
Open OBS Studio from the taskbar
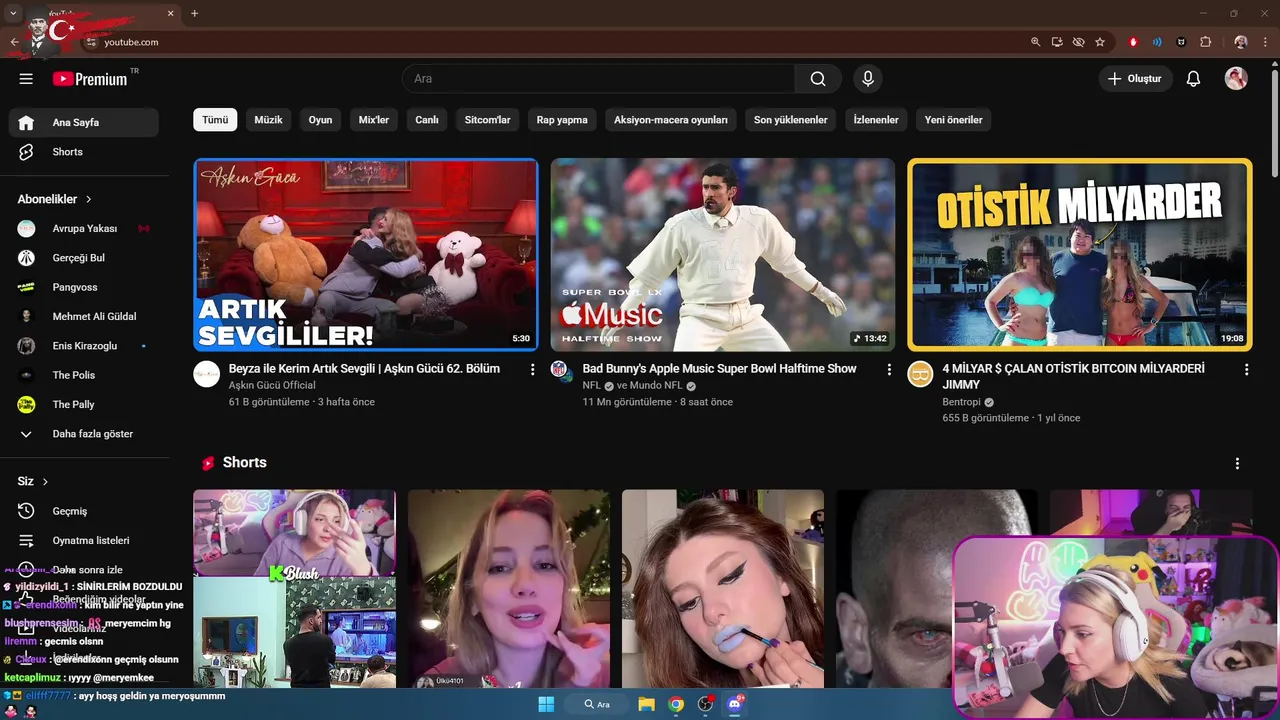706,704
